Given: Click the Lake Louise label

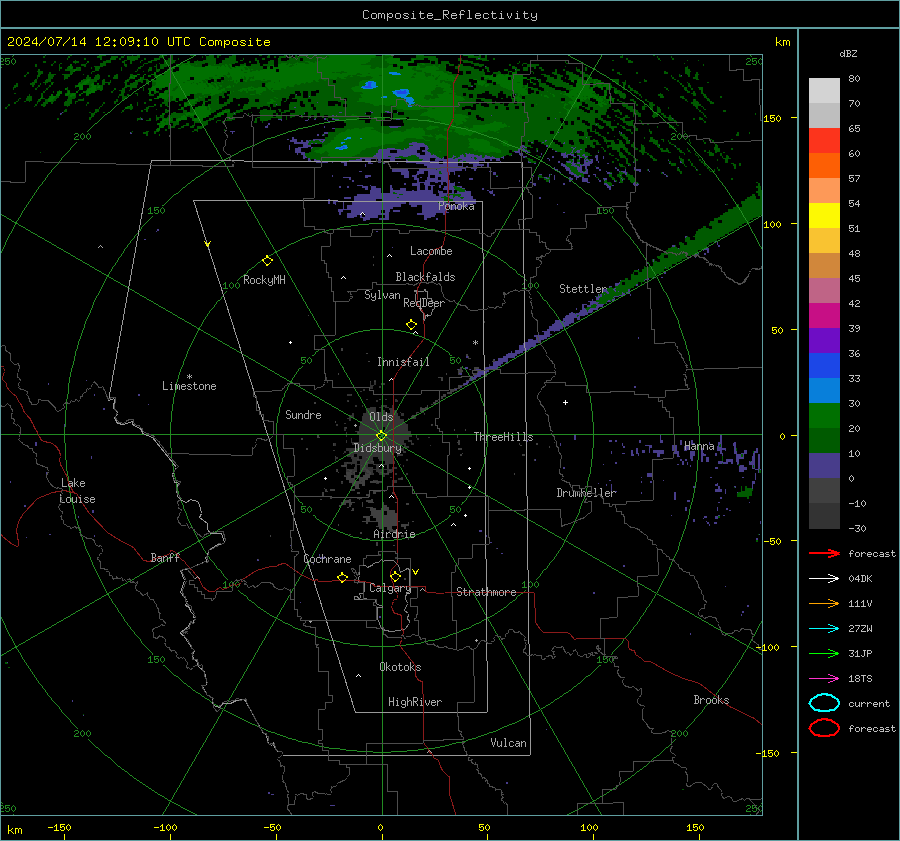Looking at the screenshot, I should point(77,491).
